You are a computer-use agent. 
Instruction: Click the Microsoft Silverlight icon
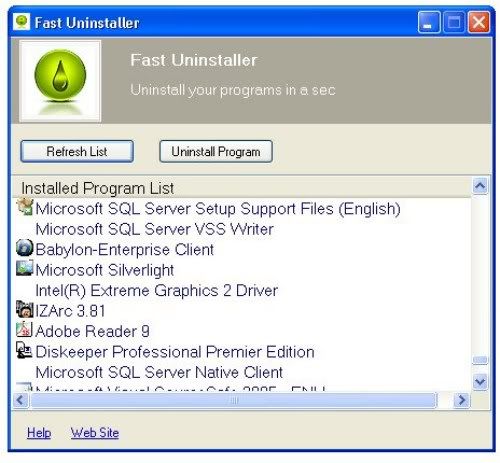pyautogui.click(x=25, y=268)
